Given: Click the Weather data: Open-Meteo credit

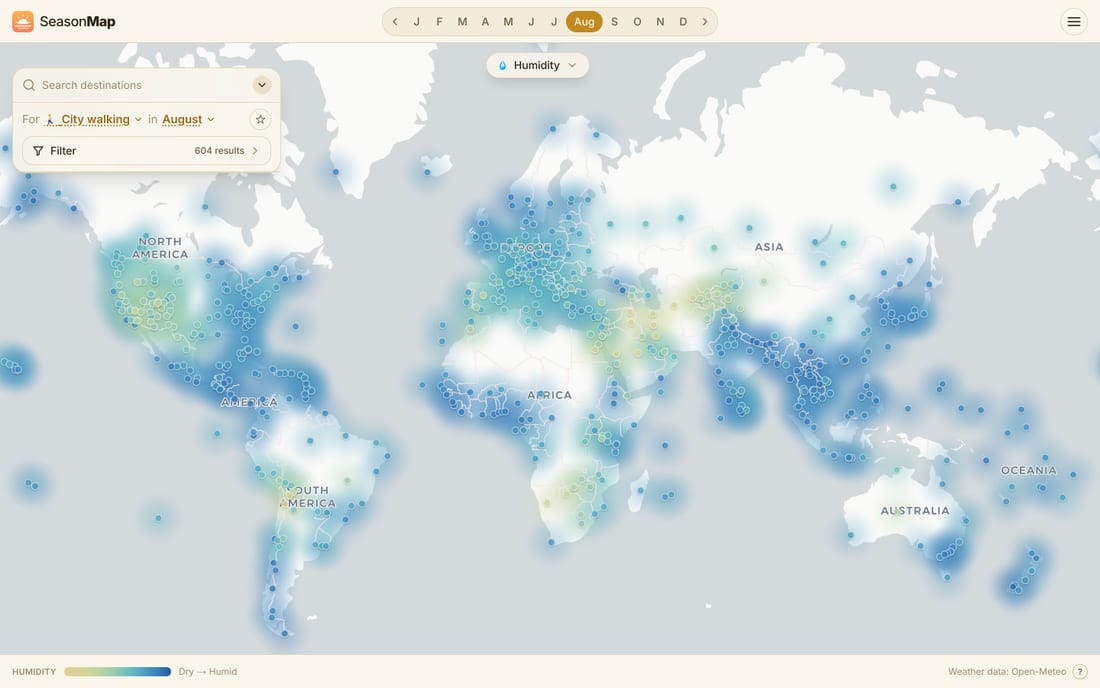Looking at the screenshot, I should tap(1007, 672).
